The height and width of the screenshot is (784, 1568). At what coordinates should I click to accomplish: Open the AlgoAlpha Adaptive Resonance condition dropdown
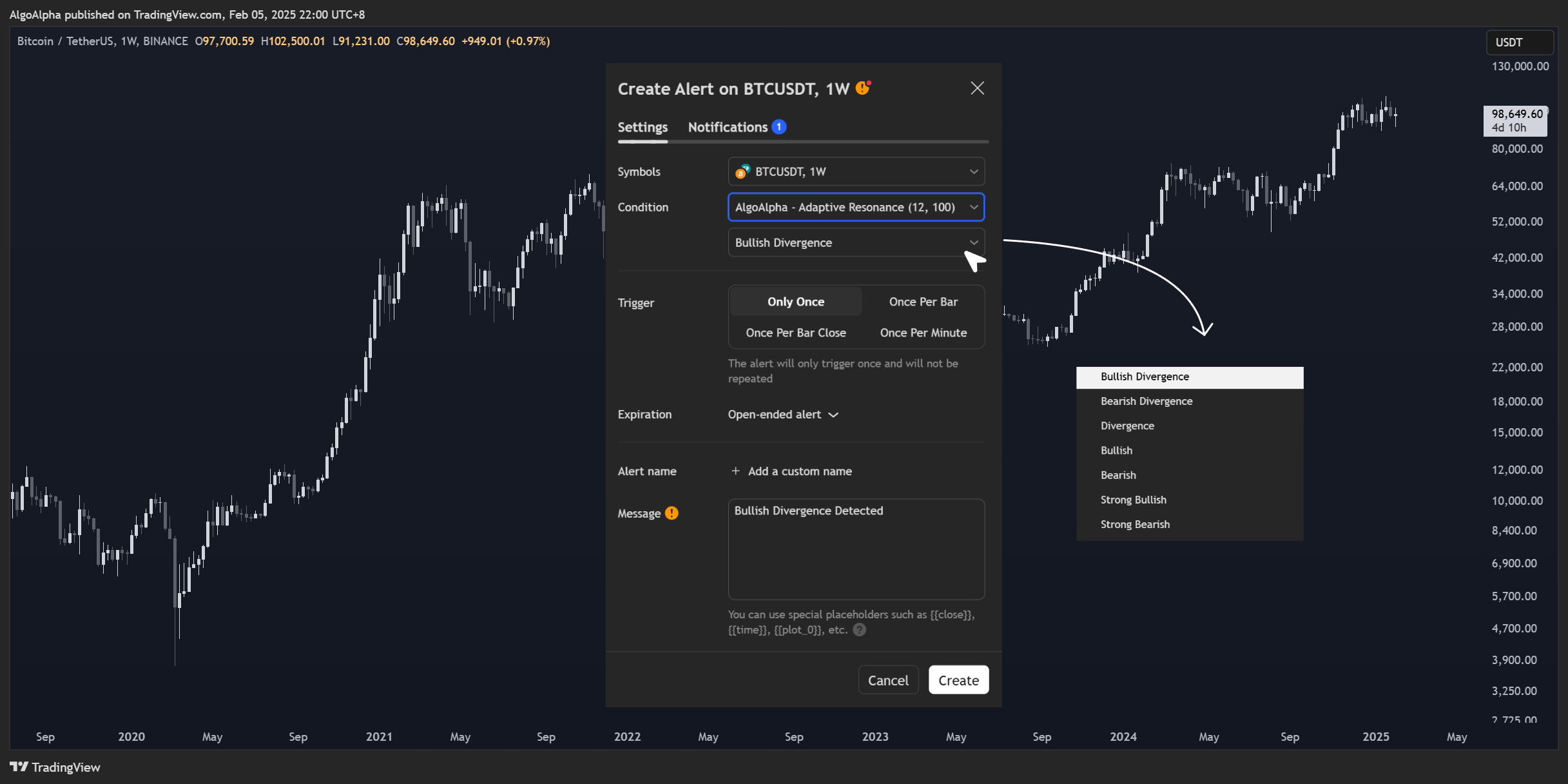pyautogui.click(x=856, y=207)
